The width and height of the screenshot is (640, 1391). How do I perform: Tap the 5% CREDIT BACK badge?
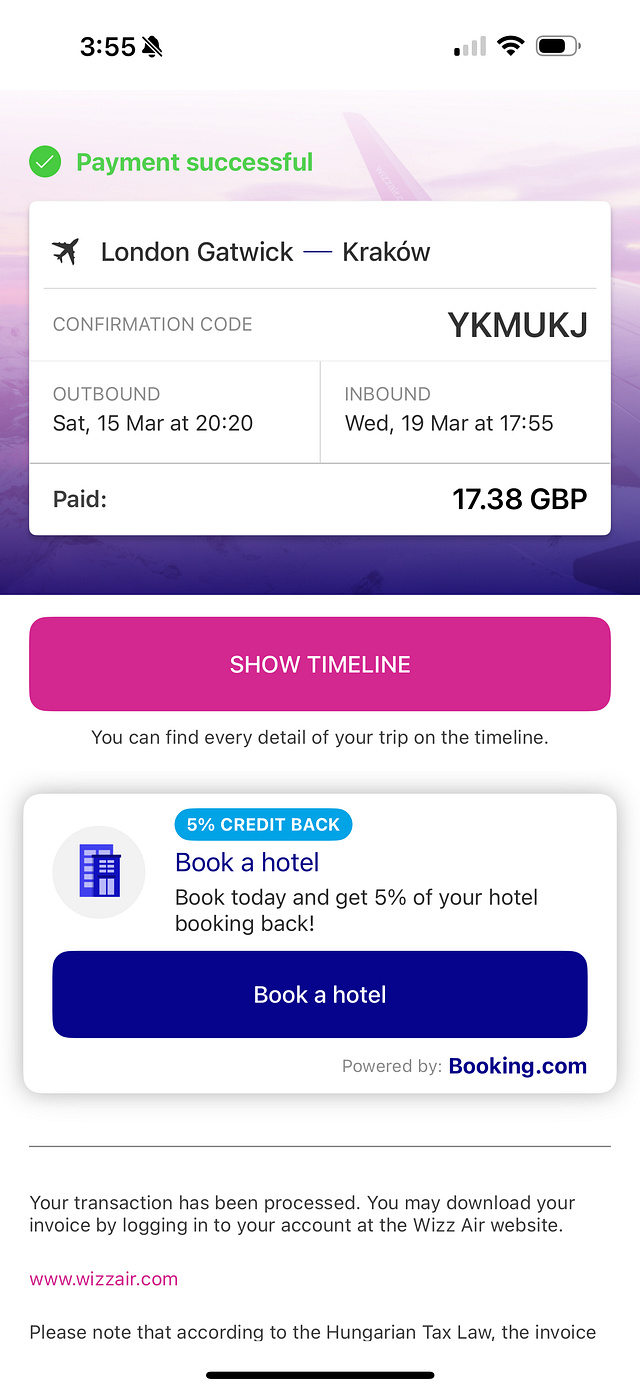[x=263, y=825]
